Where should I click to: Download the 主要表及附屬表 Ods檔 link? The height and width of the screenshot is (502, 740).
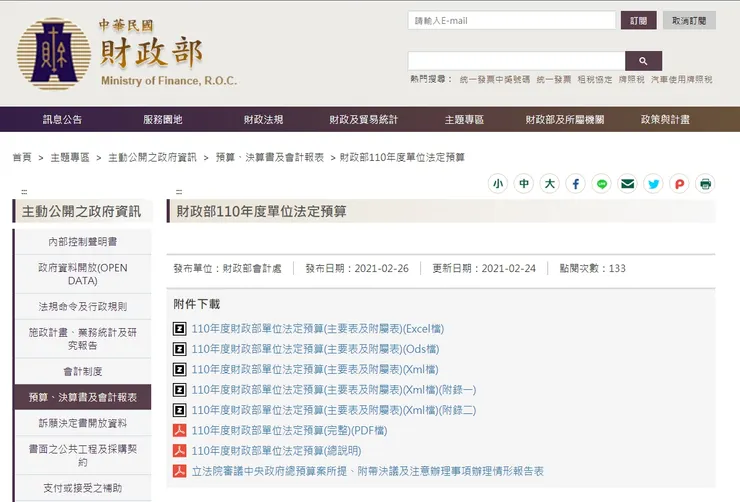click(x=315, y=349)
